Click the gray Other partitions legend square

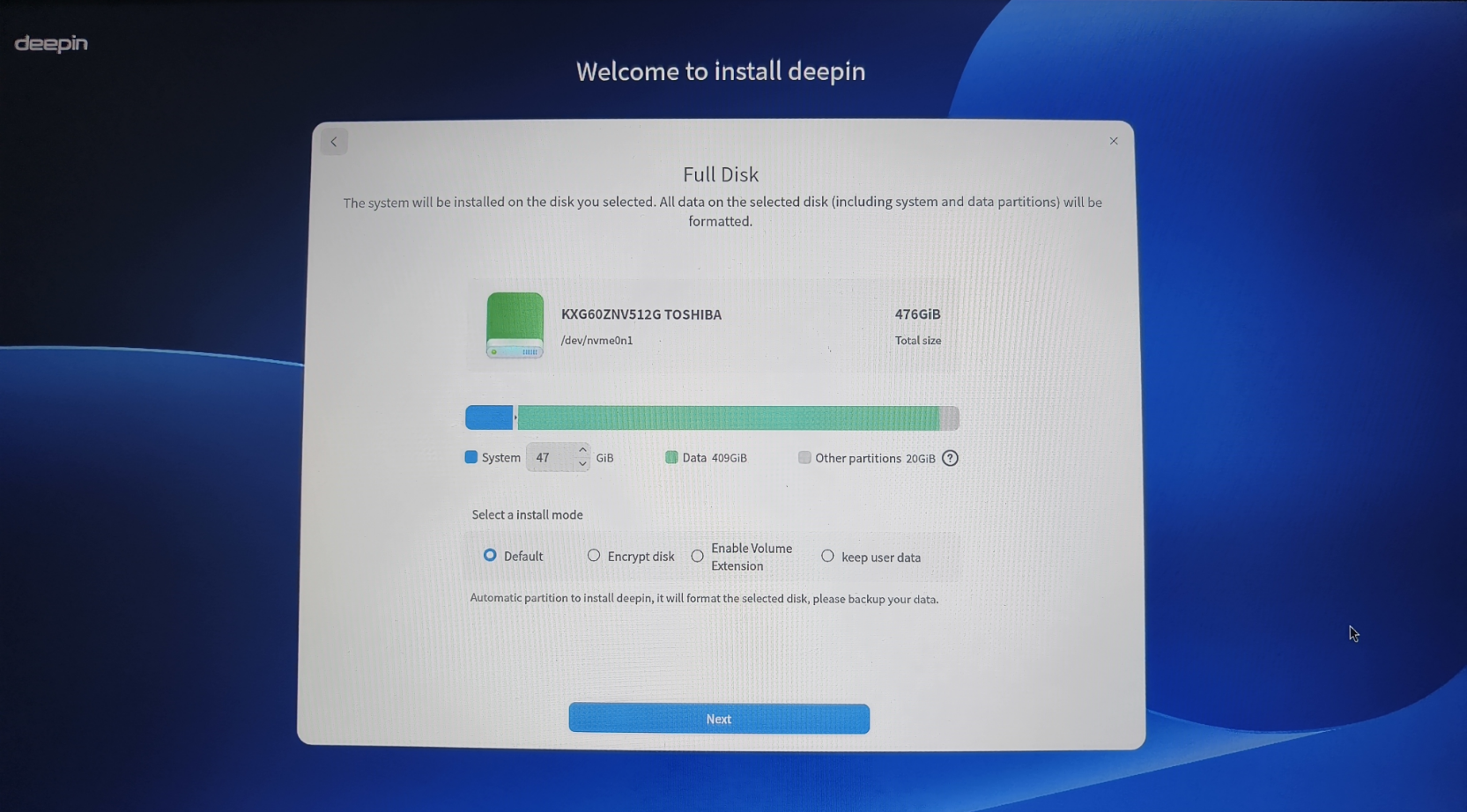(x=804, y=457)
